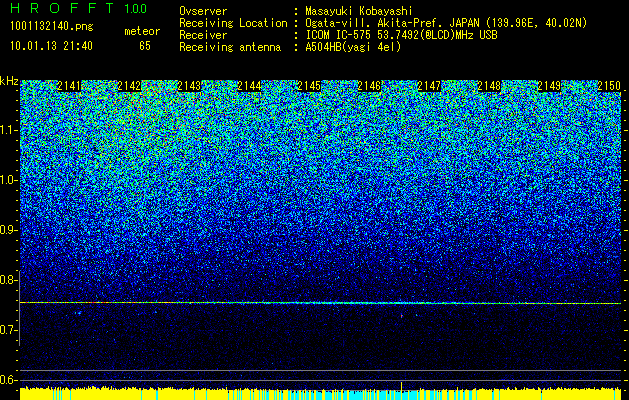This screenshot has height=400, width=629.
Task: Click the 2145 time marker
Action: click(309, 86)
